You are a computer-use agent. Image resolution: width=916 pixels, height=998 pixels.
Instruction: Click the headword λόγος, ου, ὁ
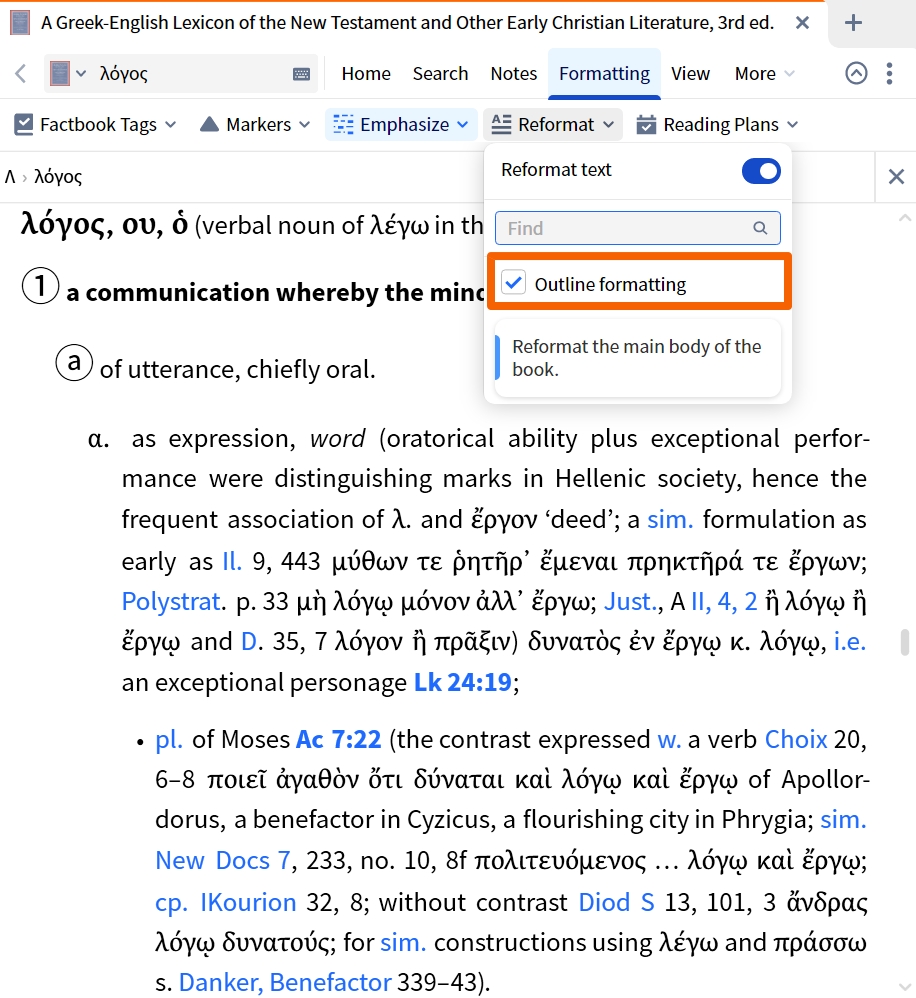[x=104, y=225]
